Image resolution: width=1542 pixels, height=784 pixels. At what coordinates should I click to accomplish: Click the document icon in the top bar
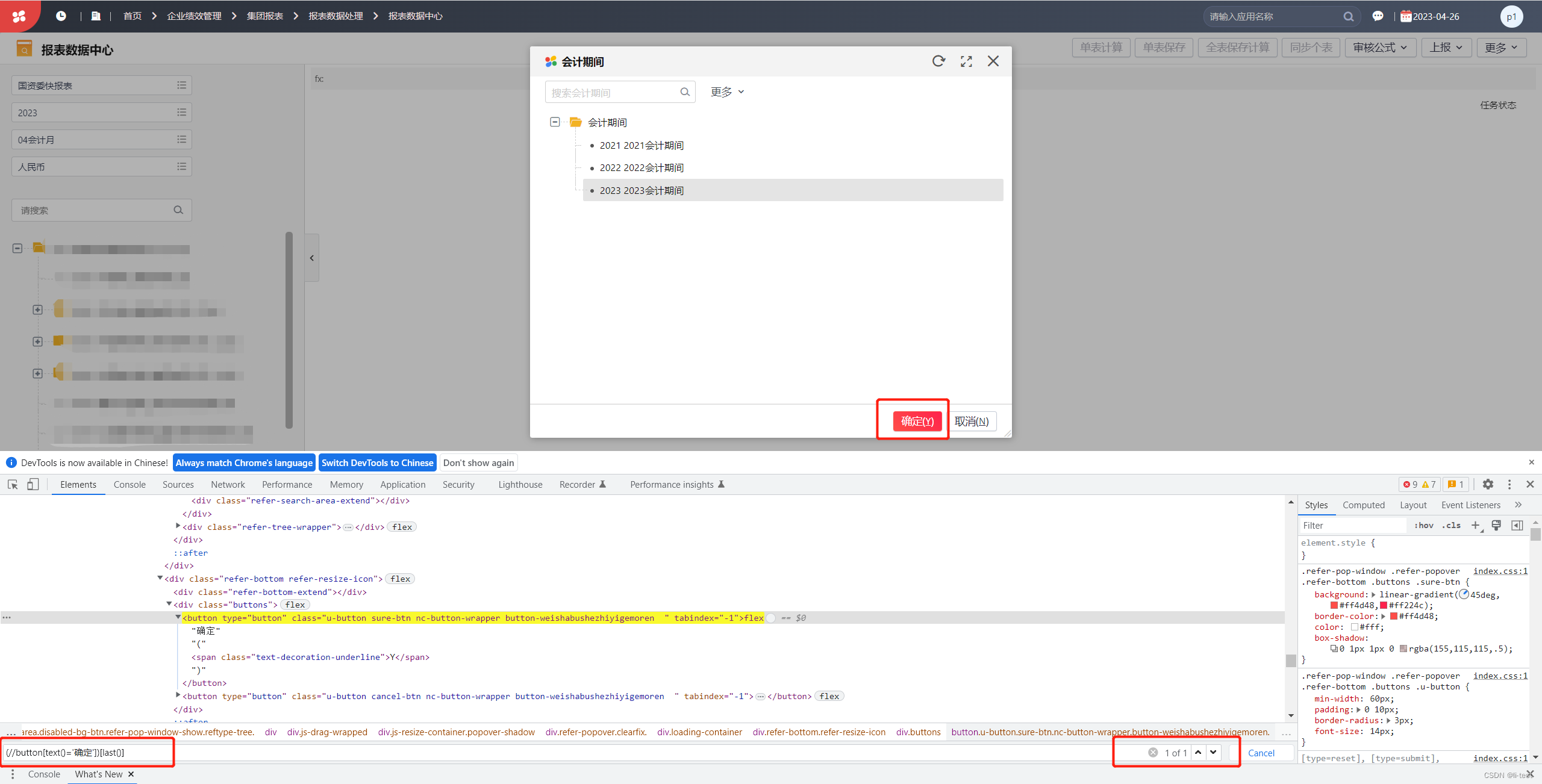pos(96,16)
